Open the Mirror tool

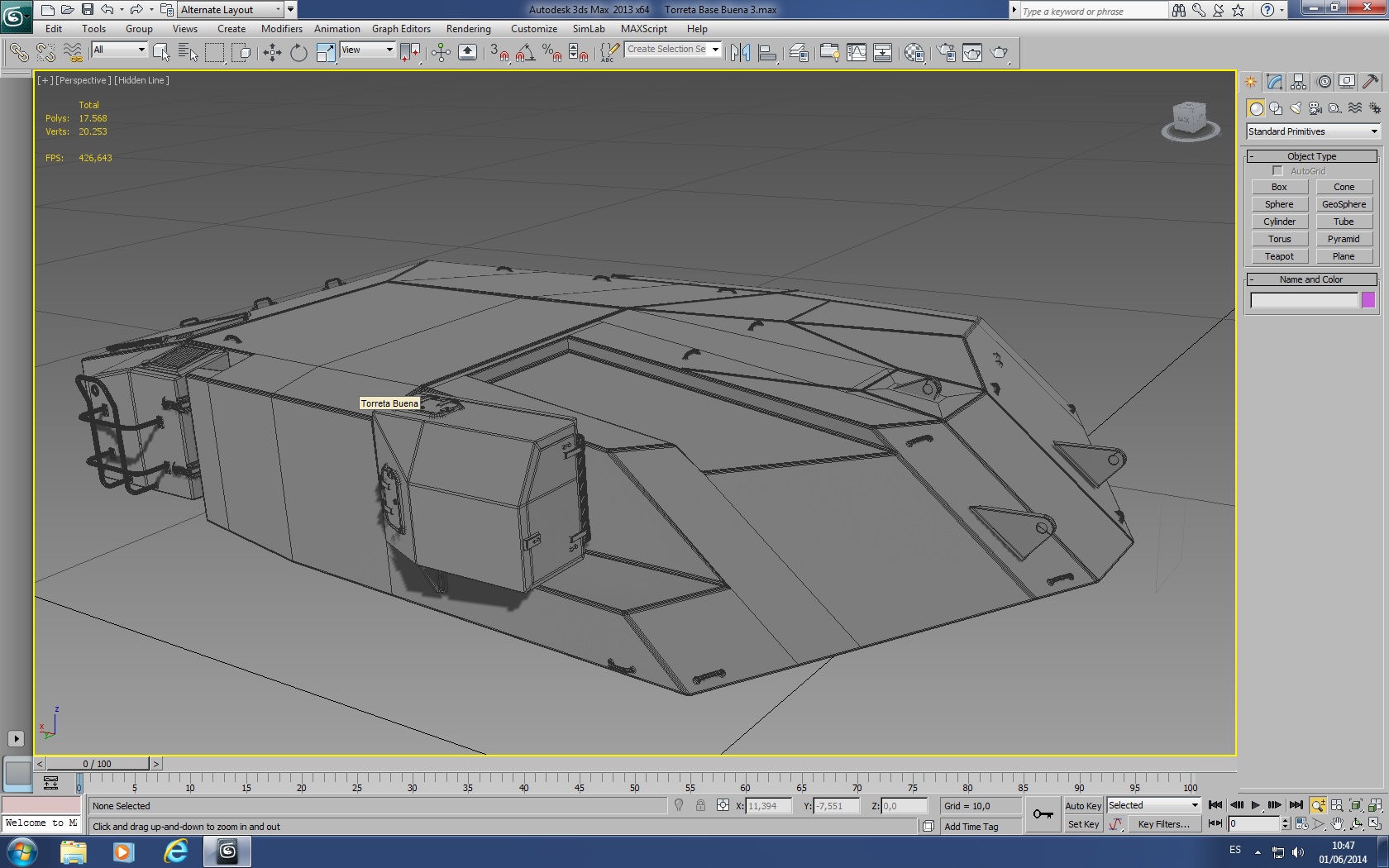(740, 52)
